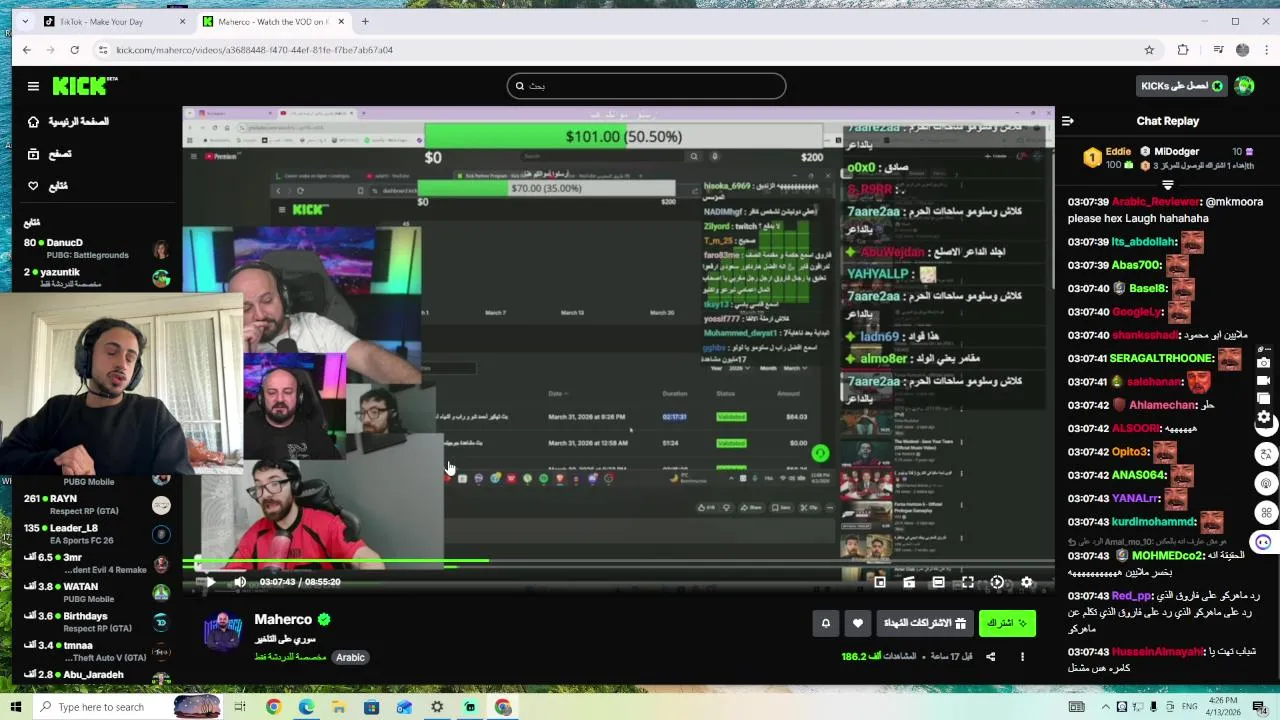Open File Explorer from the taskbar
The image size is (1280, 720).
coord(339,707)
